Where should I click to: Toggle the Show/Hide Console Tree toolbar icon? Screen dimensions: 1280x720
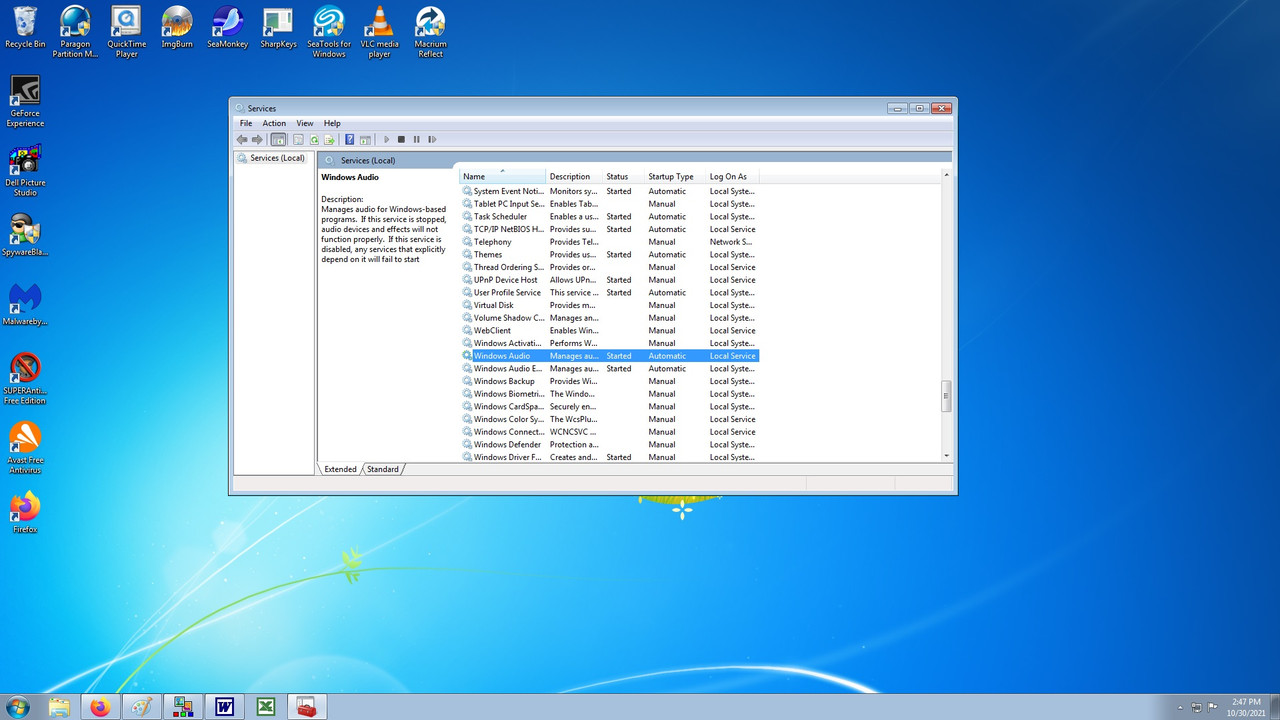278,139
